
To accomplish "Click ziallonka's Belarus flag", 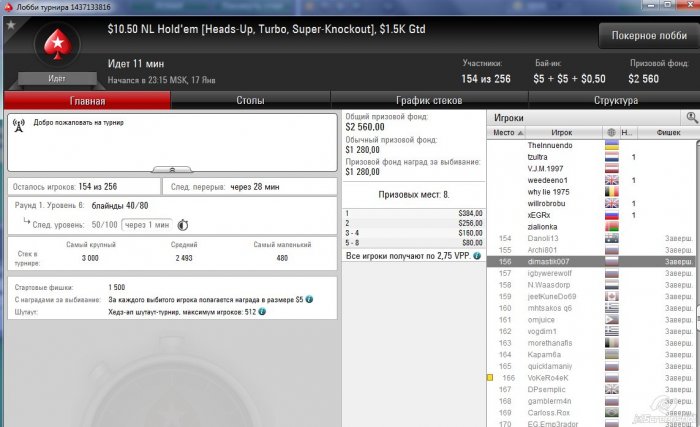I will [612, 226].
